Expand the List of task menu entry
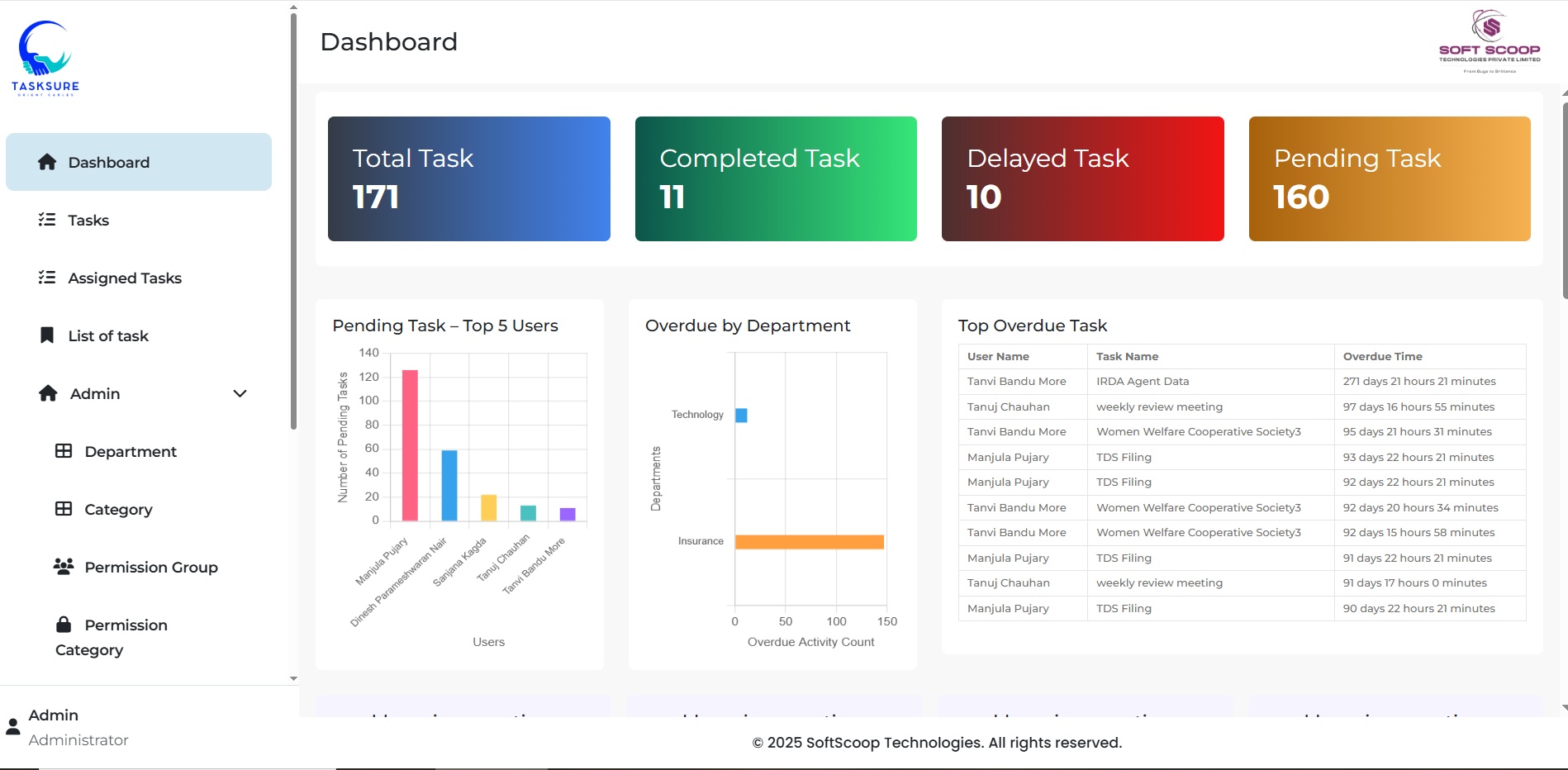This screenshot has height=770, width=1568. 107,335
